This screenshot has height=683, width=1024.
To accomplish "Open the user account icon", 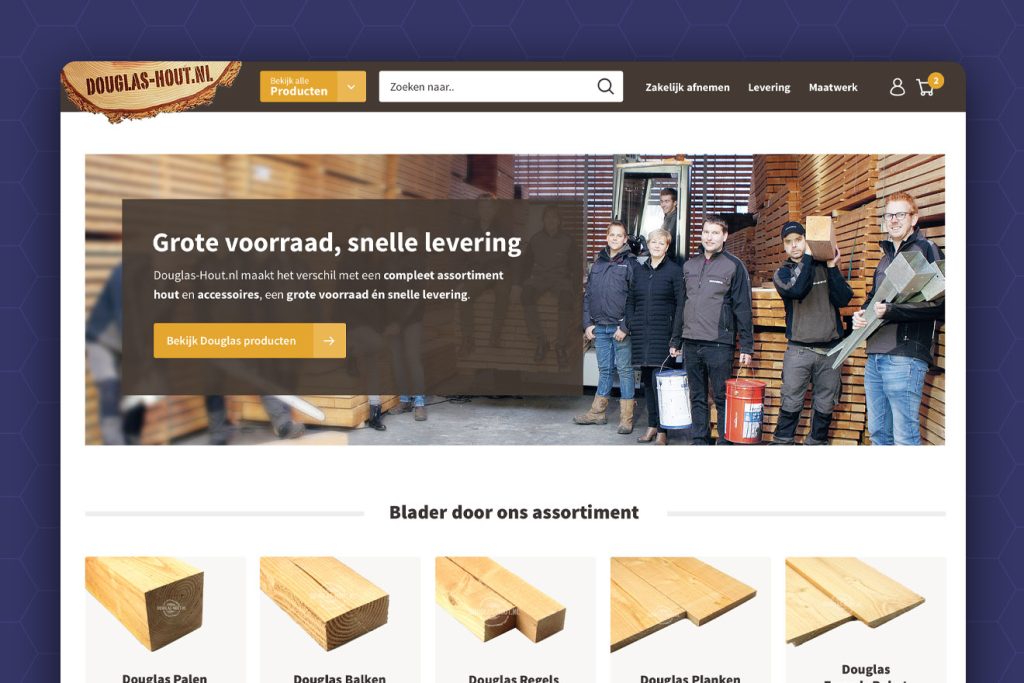I will (897, 87).
